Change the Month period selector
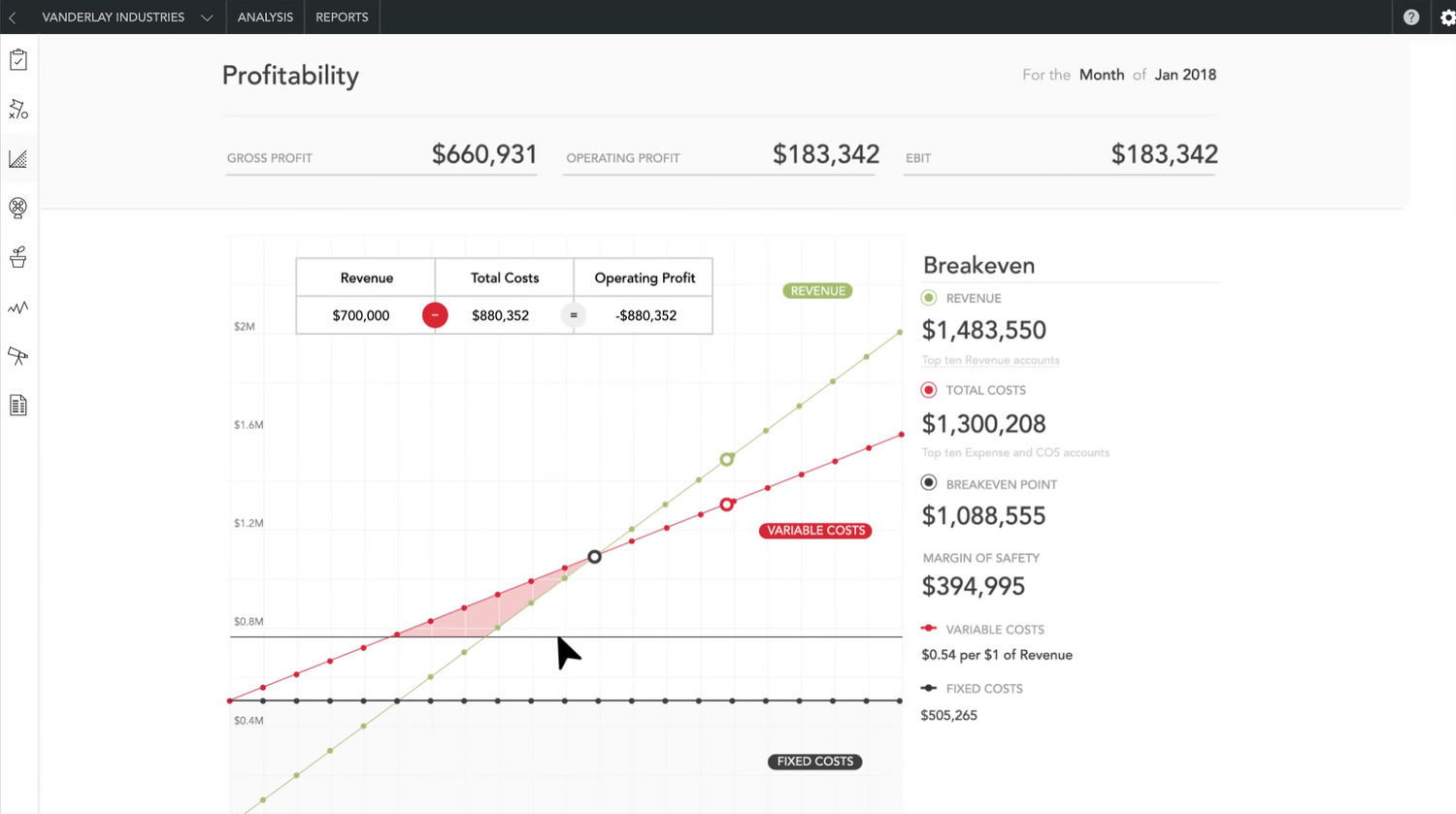The height and width of the screenshot is (814, 1456). (1102, 75)
